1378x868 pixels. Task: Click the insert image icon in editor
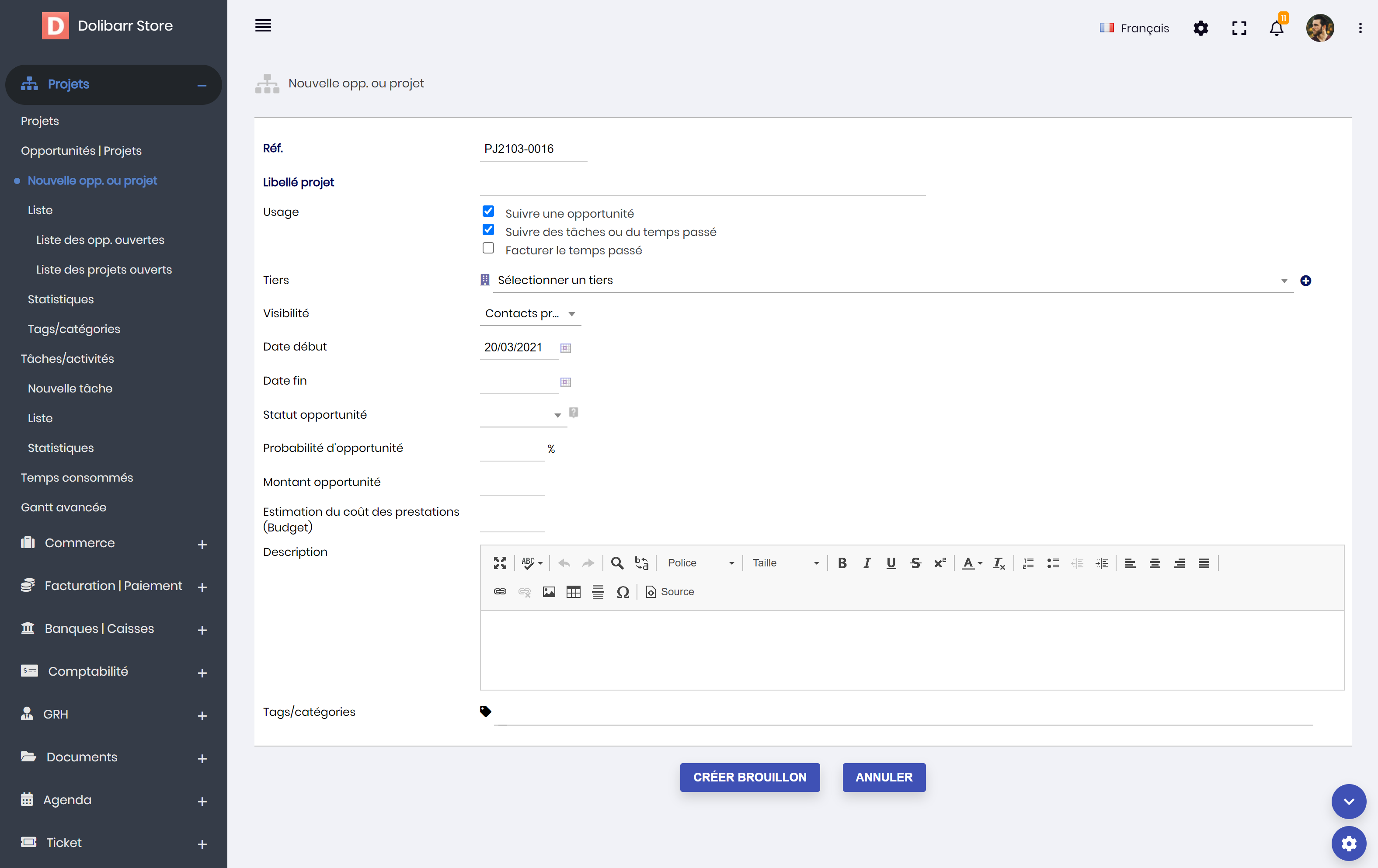coord(548,592)
